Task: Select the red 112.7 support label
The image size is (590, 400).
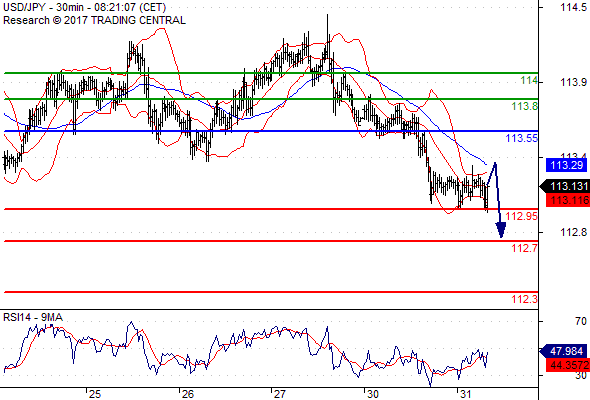Action: (525, 248)
